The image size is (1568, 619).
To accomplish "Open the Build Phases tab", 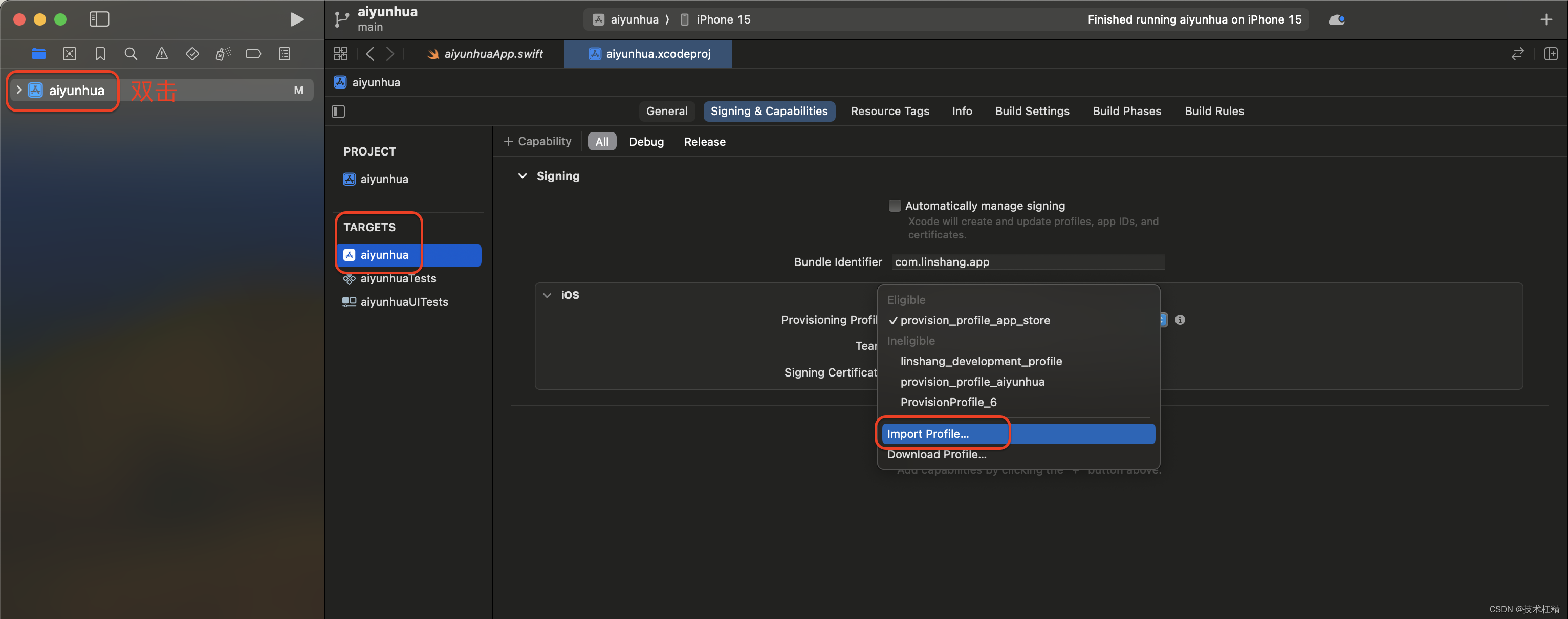I will pos(1126,112).
